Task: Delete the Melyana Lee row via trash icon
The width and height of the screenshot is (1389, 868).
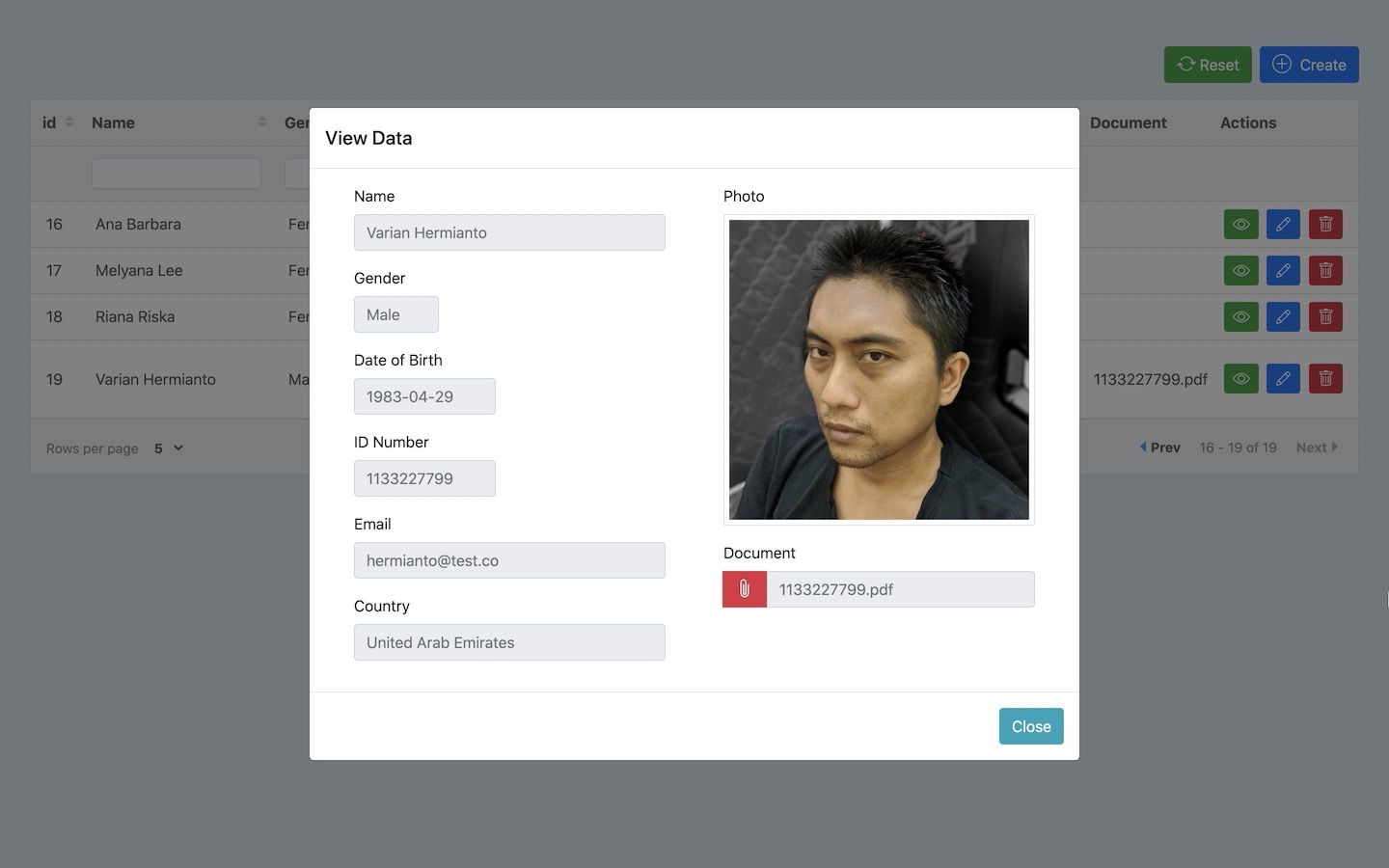Action: coord(1325,271)
